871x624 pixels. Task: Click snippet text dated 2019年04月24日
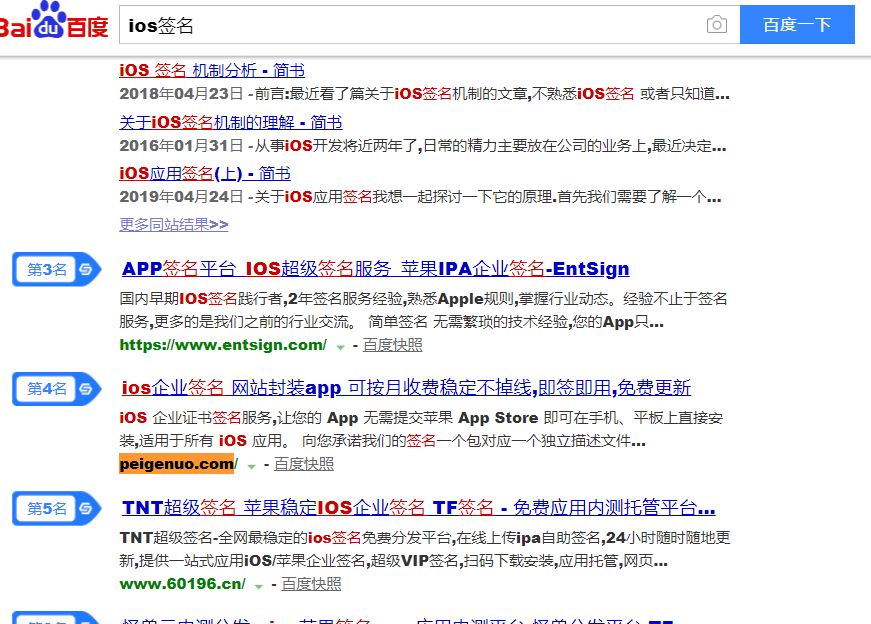[420, 197]
